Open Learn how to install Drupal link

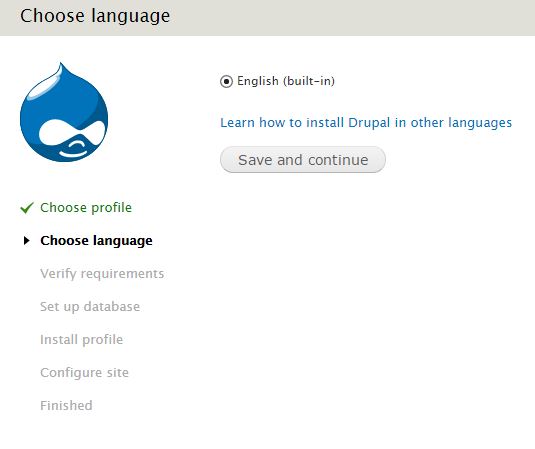[366, 122]
